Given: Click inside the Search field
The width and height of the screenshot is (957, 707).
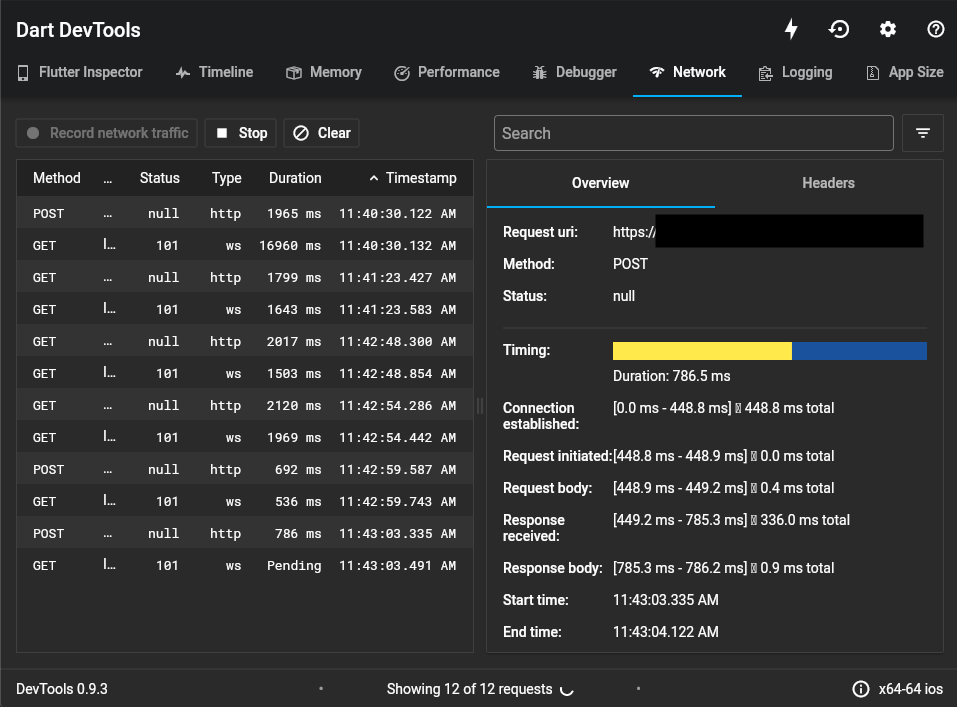Looking at the screenshot, I should click(x=693, y=132).
